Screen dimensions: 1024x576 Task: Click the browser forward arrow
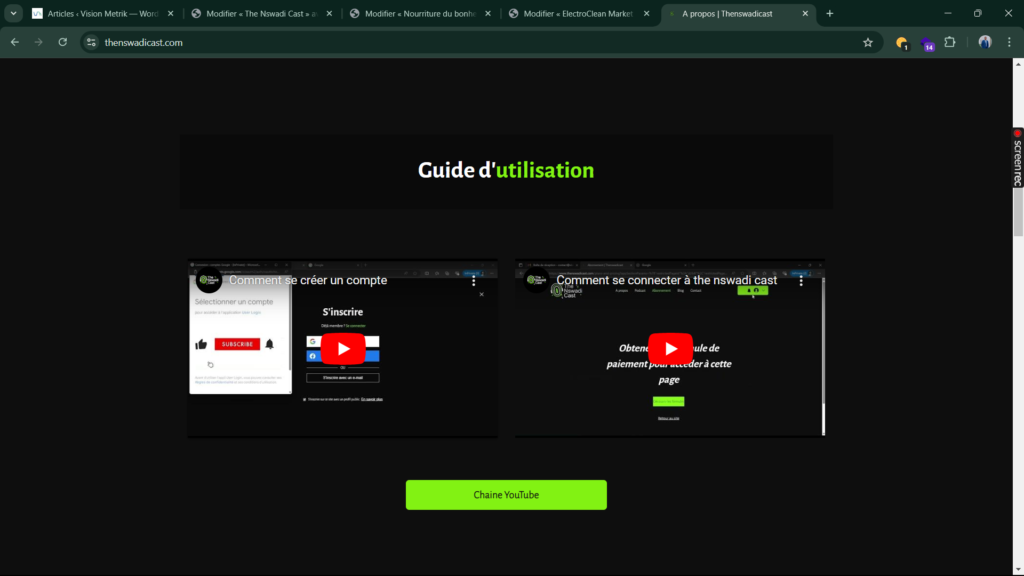point(39,42)
